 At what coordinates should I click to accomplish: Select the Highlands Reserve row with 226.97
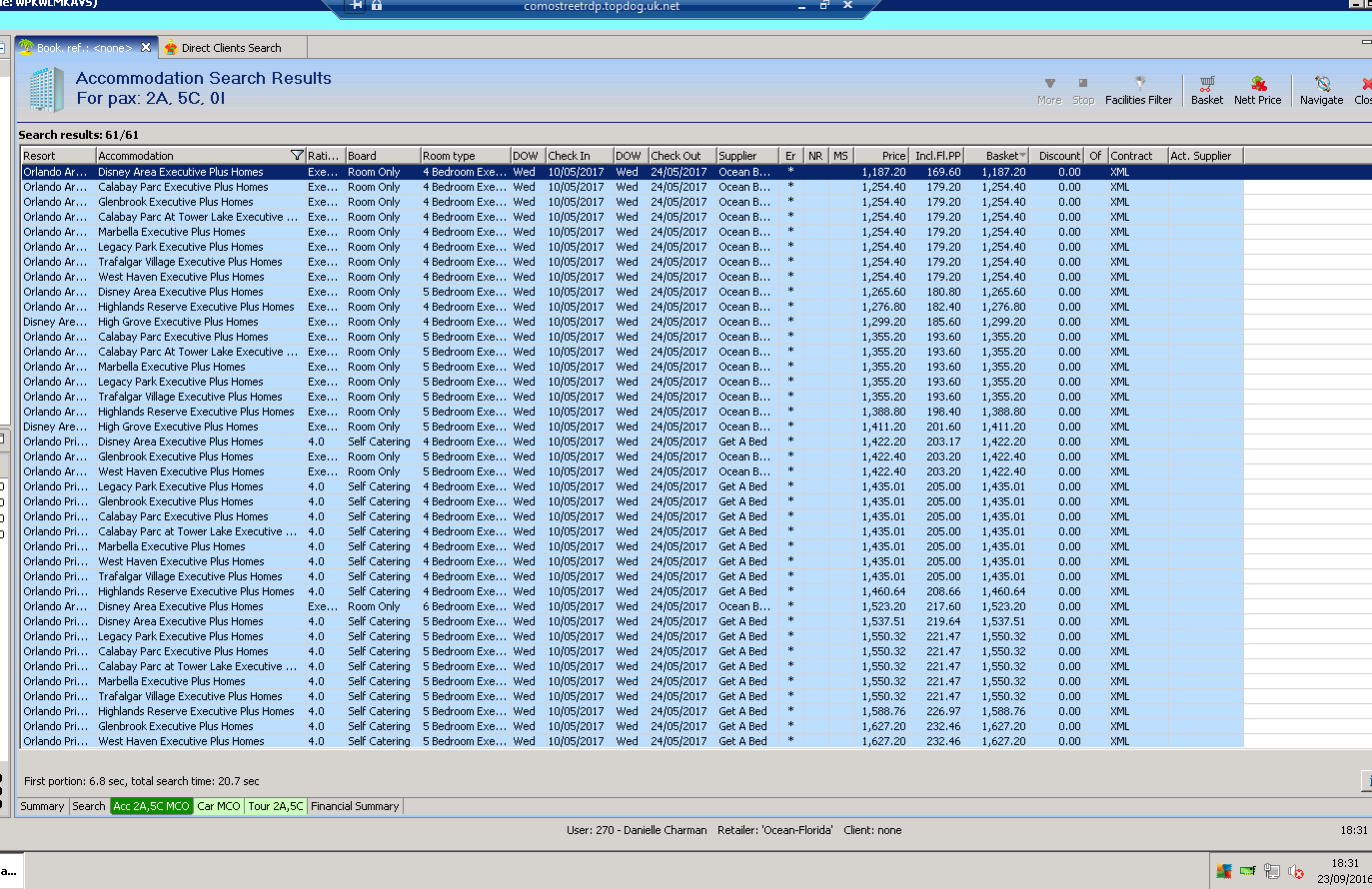coord(633,711)
